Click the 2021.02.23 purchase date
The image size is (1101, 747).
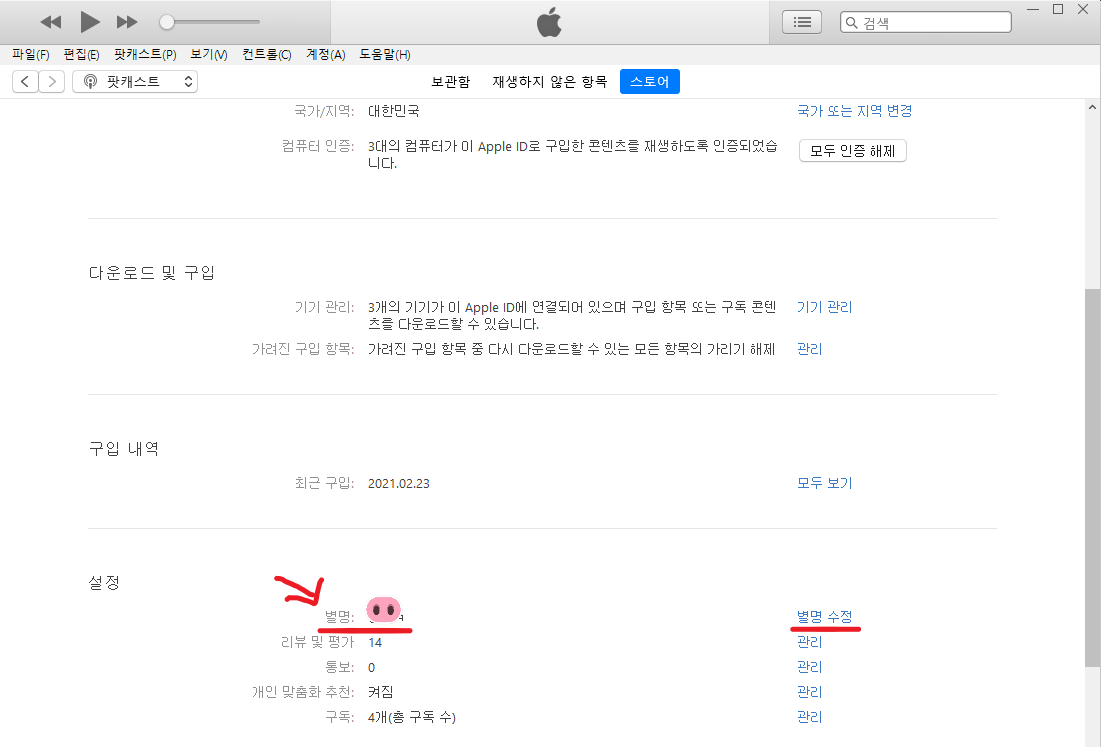coord(399,484)
